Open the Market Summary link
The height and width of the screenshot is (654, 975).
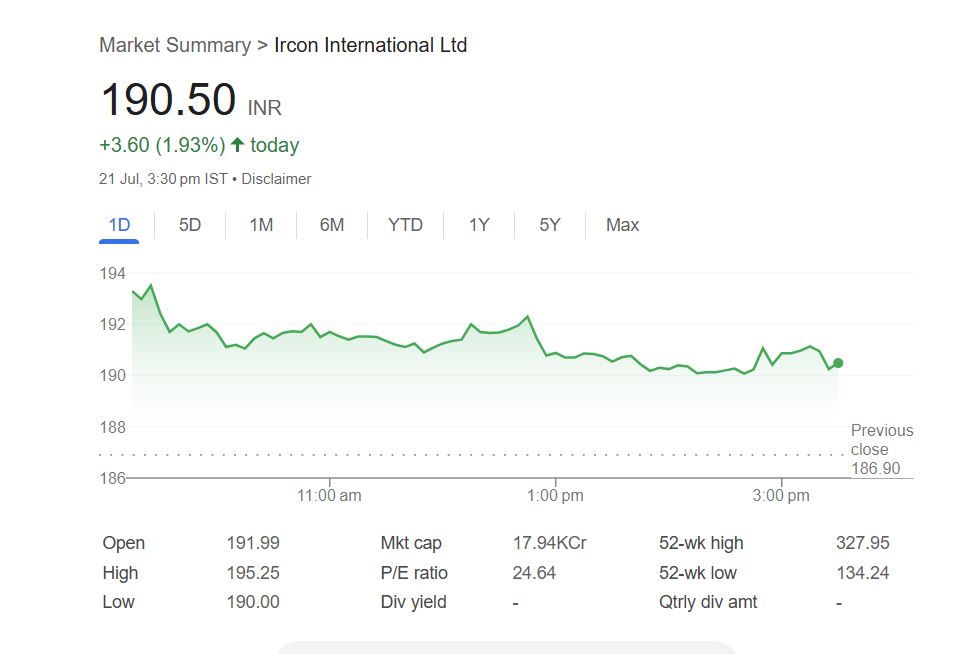pos(175,45)
